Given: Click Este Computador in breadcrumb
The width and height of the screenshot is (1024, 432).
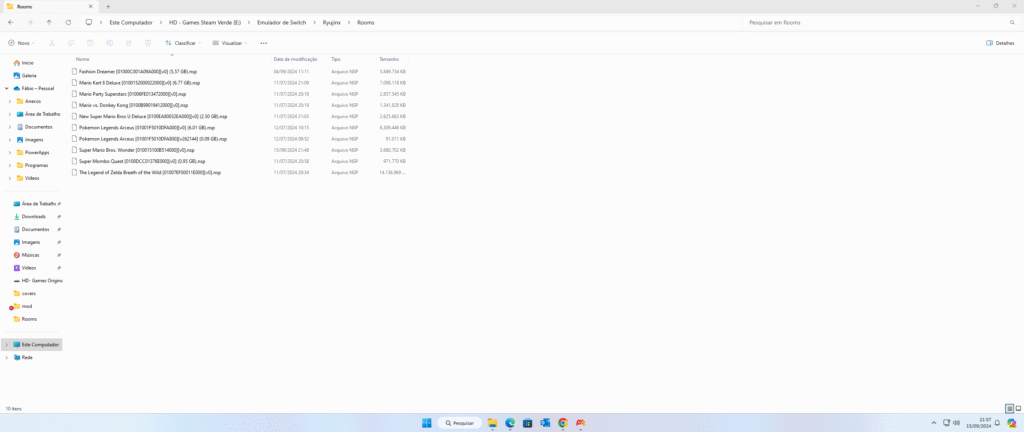Looking at the screenshot, I should click(x=131, y=22).
